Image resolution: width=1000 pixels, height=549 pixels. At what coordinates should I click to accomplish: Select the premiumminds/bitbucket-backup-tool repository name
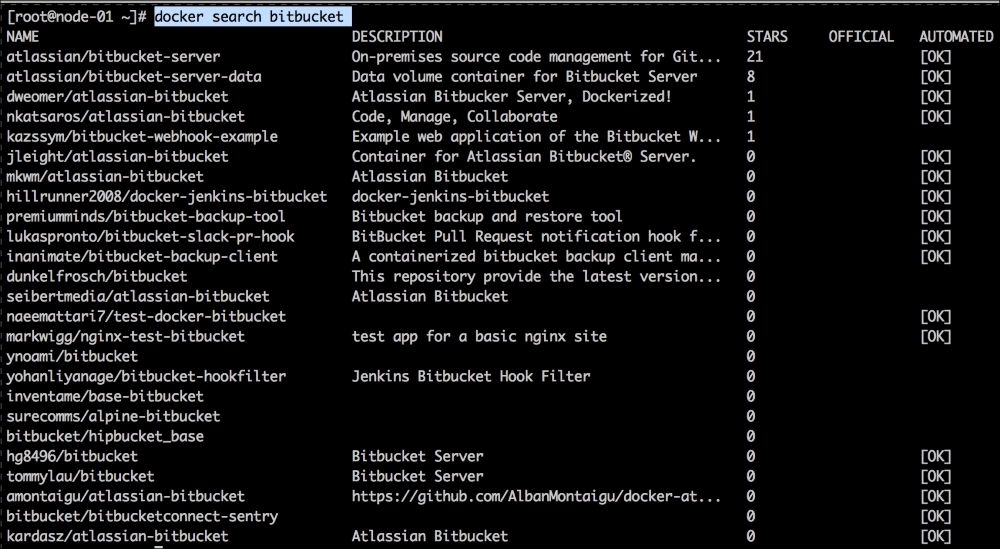(146, 217)
